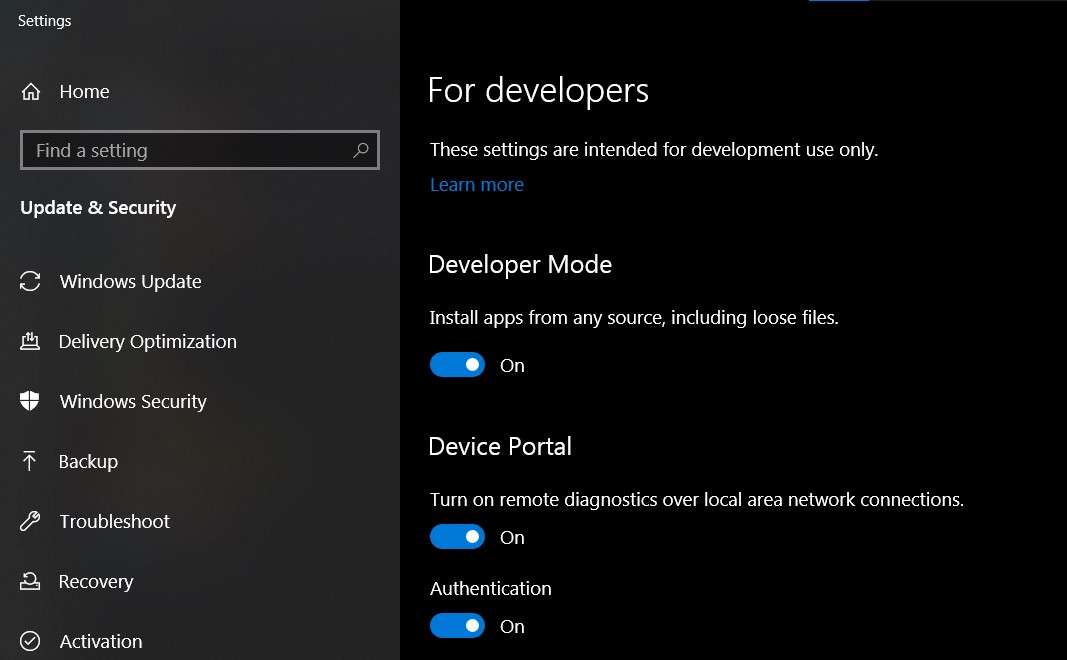
Task: Open the Windows Update sidebar entry
Action: pos(130,281)
